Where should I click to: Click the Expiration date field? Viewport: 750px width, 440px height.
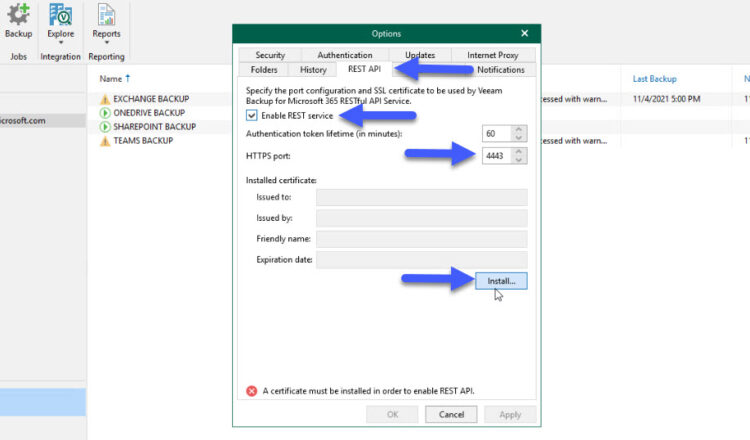[x=421, y=260]
